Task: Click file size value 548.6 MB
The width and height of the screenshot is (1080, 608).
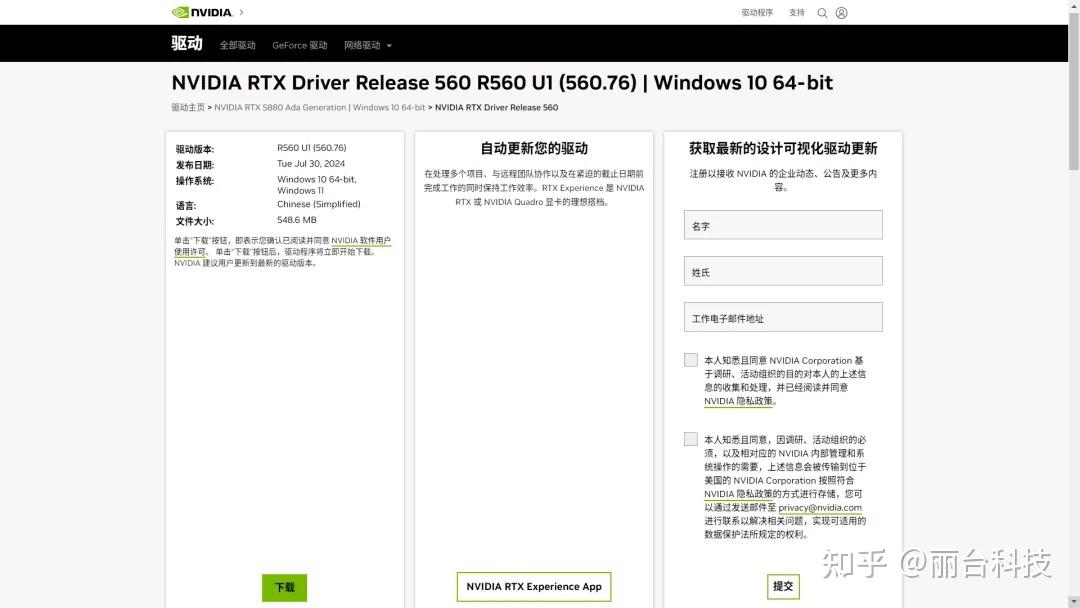Action: tap(297, 220)
